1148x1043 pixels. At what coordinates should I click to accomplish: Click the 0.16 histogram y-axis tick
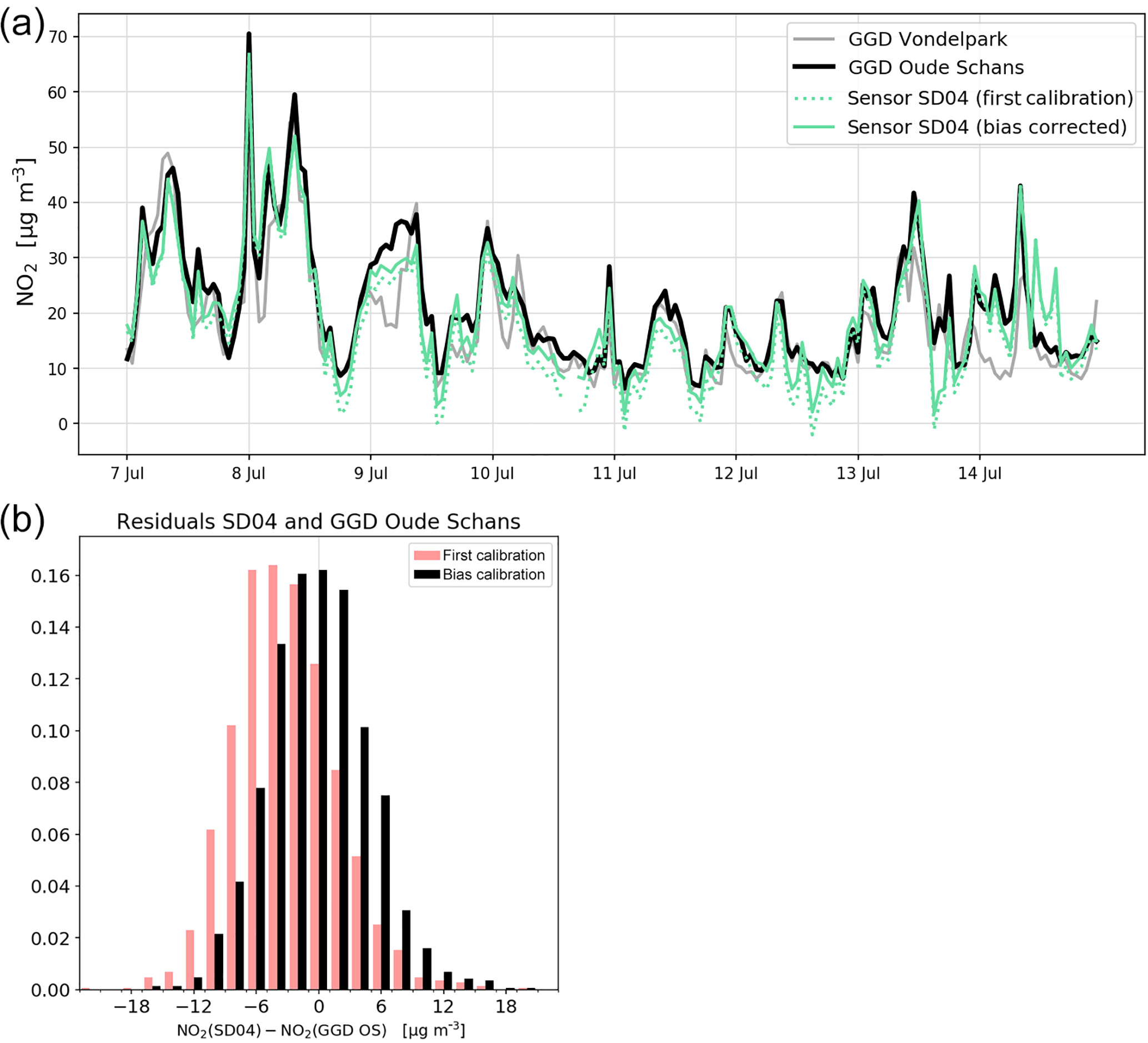pyautogui.click(x=50, y=576)
